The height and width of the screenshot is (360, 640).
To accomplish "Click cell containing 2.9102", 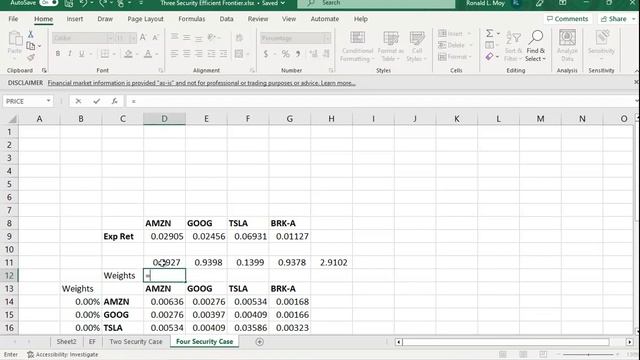I will 331,262.
